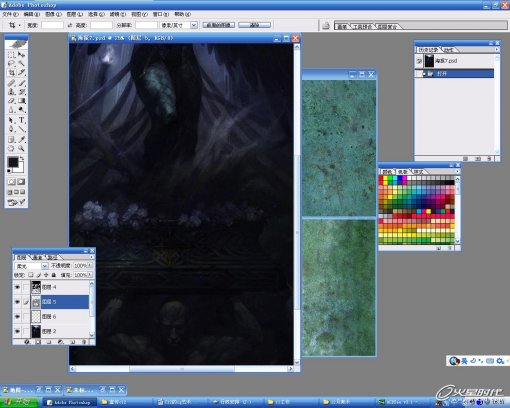The height and width of the screenshot is (408, 510).
Task: Select the Brush tool
Action: [21, 83]
